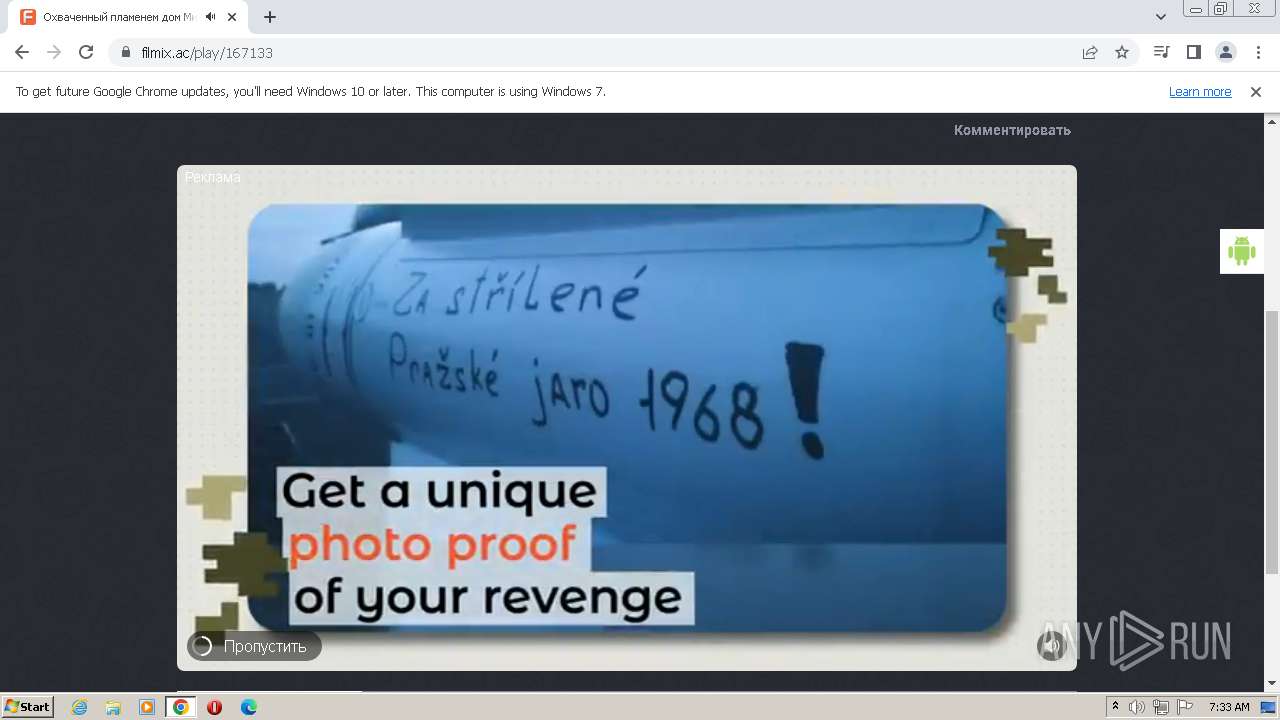The image size is (1280, 720).
Task: Mute the tab audio icon
Action: pos(211,17)
